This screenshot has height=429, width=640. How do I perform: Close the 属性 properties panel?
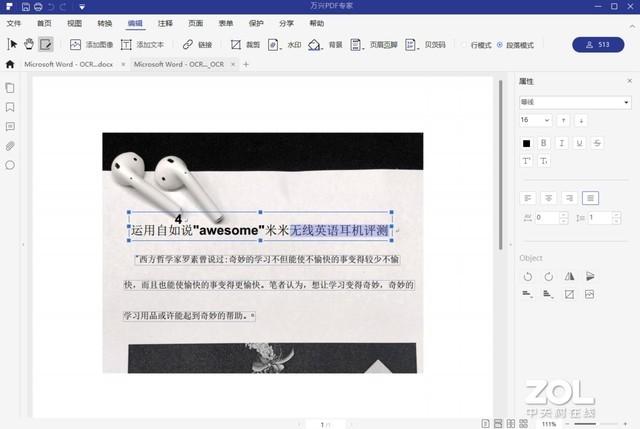[629, 81]
